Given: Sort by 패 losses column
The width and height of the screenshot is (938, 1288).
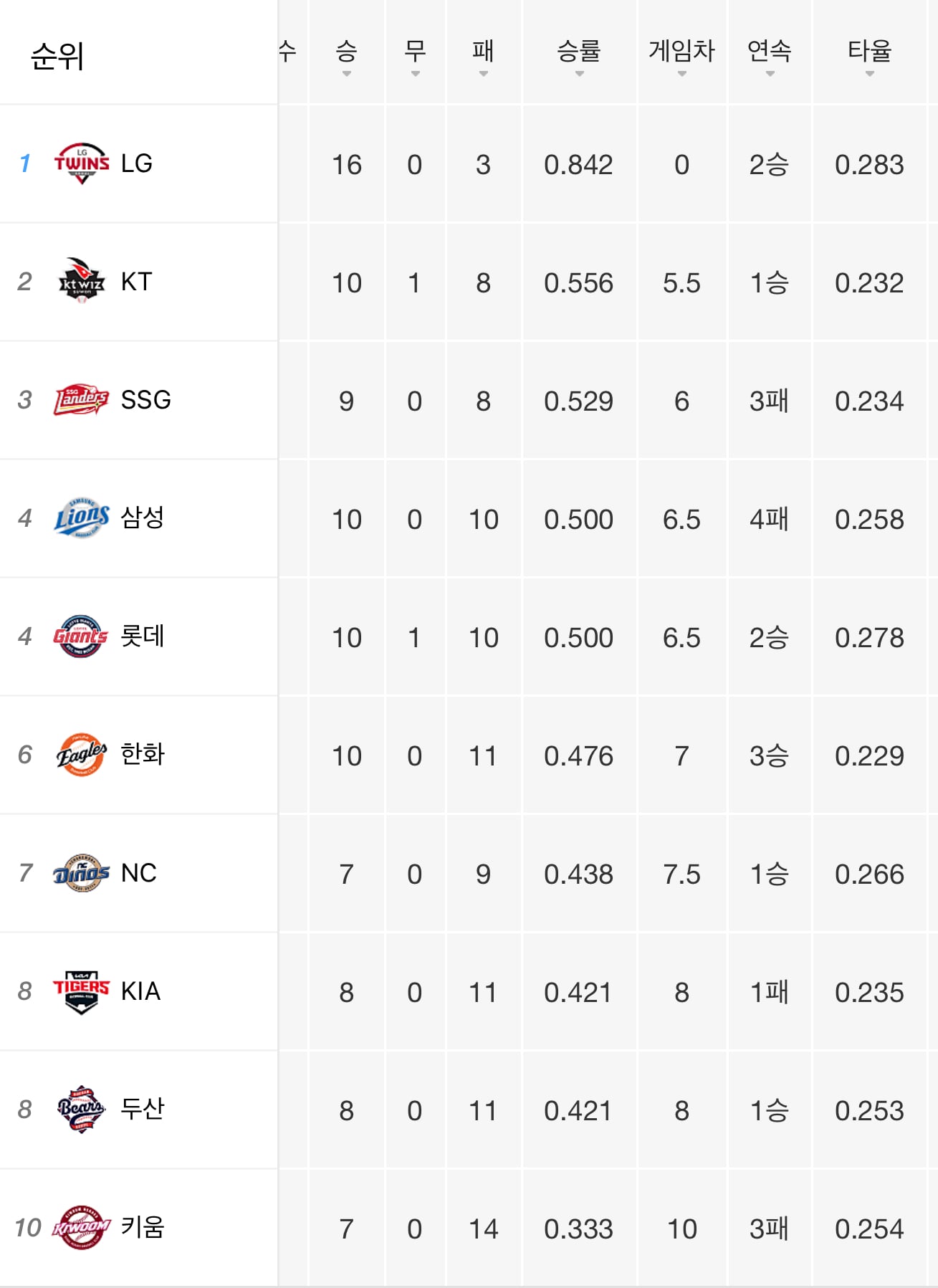Looking at the screenshot, I should [x=483, y=57].
